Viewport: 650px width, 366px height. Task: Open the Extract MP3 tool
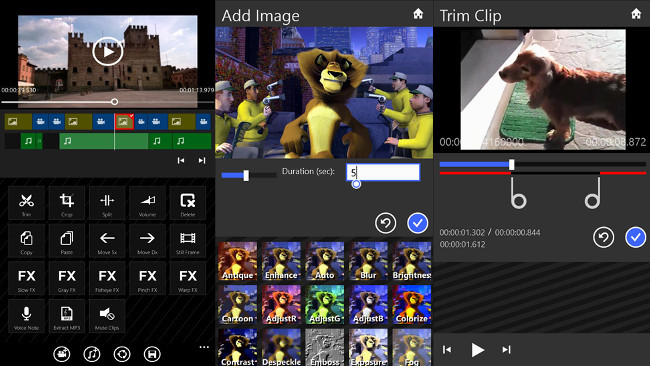coord(67,316)
